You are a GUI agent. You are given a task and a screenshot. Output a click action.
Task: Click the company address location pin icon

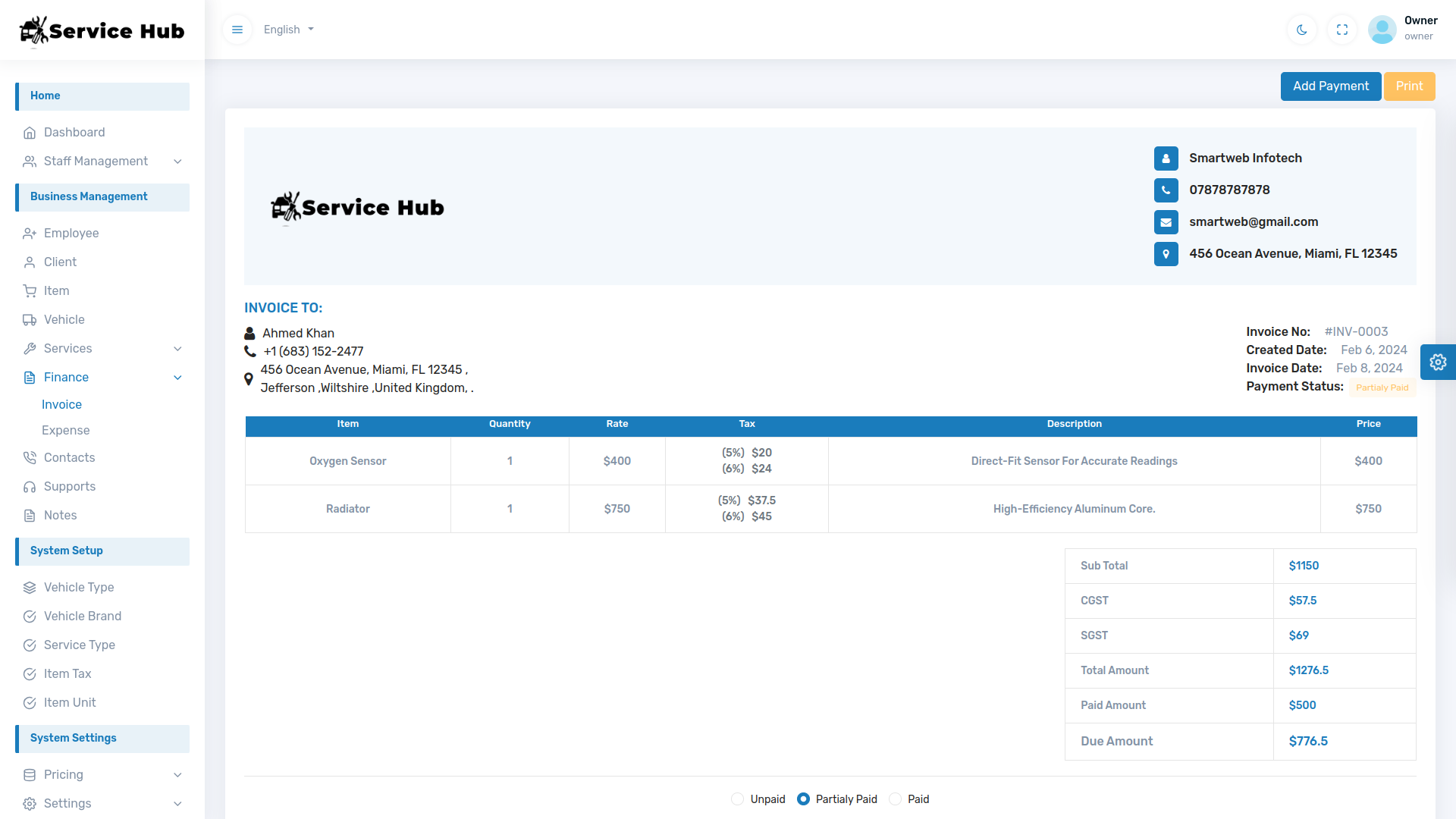click(1166, 254)
